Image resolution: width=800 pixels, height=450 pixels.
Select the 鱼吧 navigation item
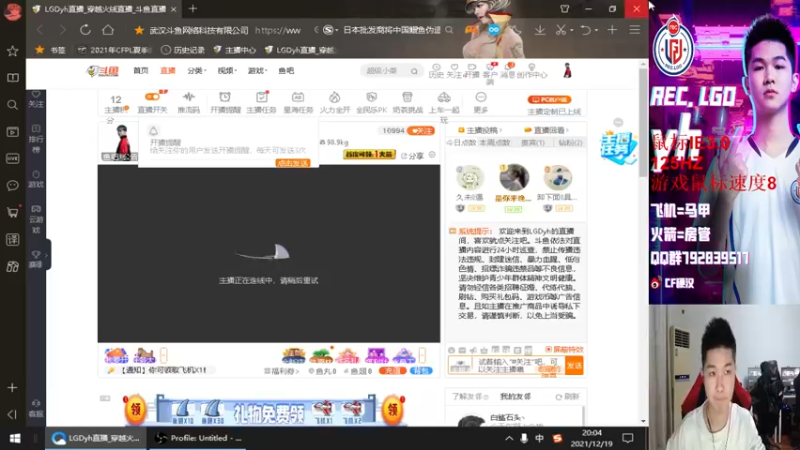coord(286,70)
